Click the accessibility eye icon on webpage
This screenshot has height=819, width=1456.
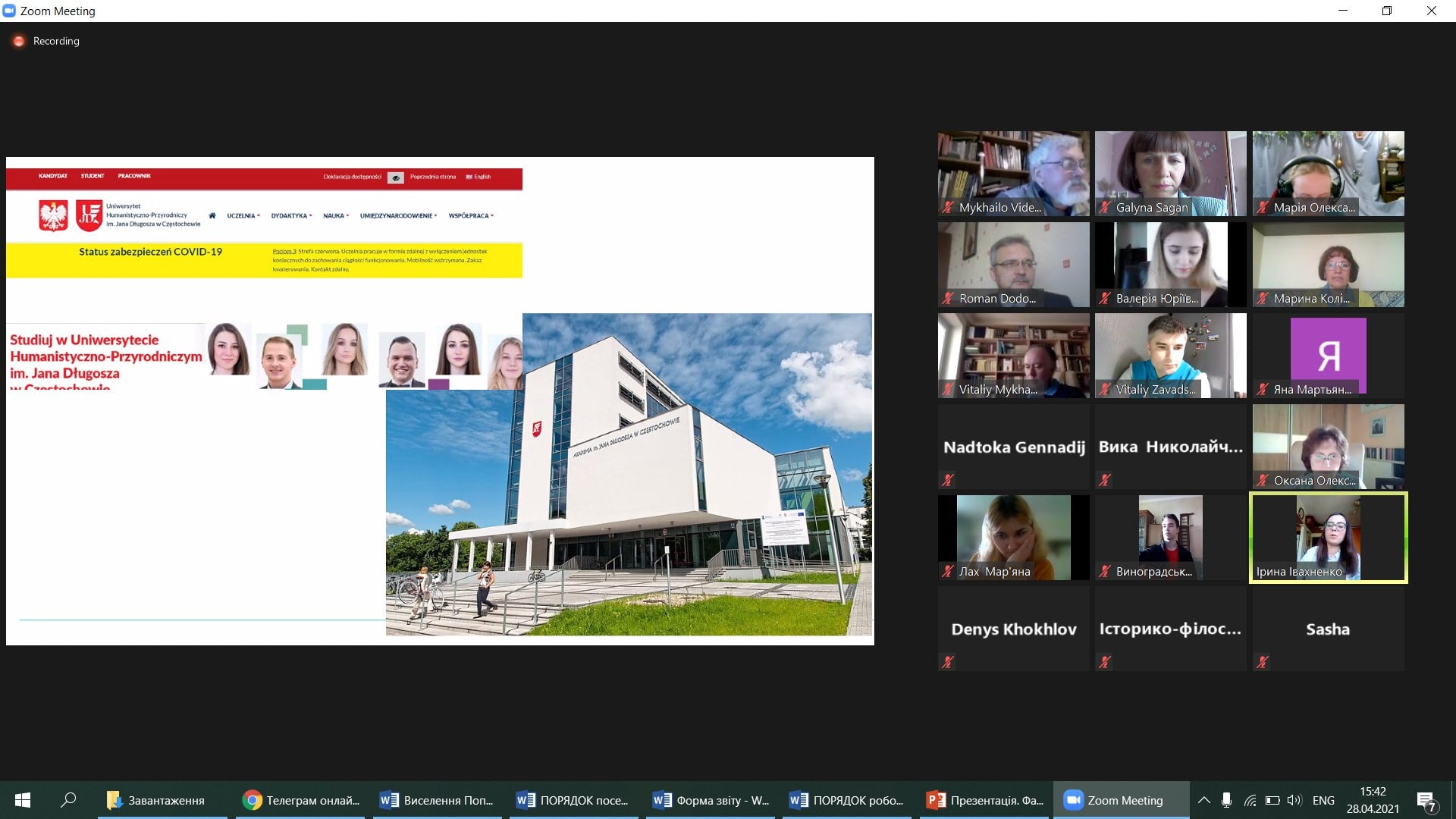tap(396, 177)
